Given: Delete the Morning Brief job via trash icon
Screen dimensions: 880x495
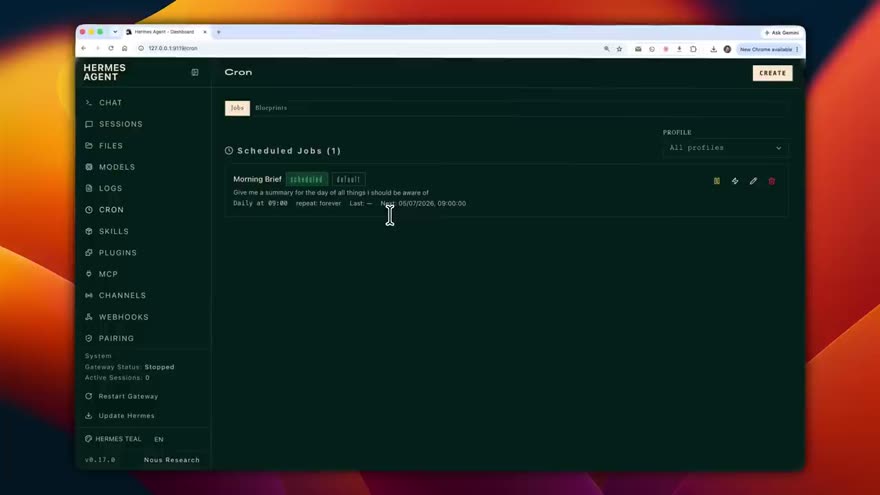Looking at the screenshot, I should (772, 181).
